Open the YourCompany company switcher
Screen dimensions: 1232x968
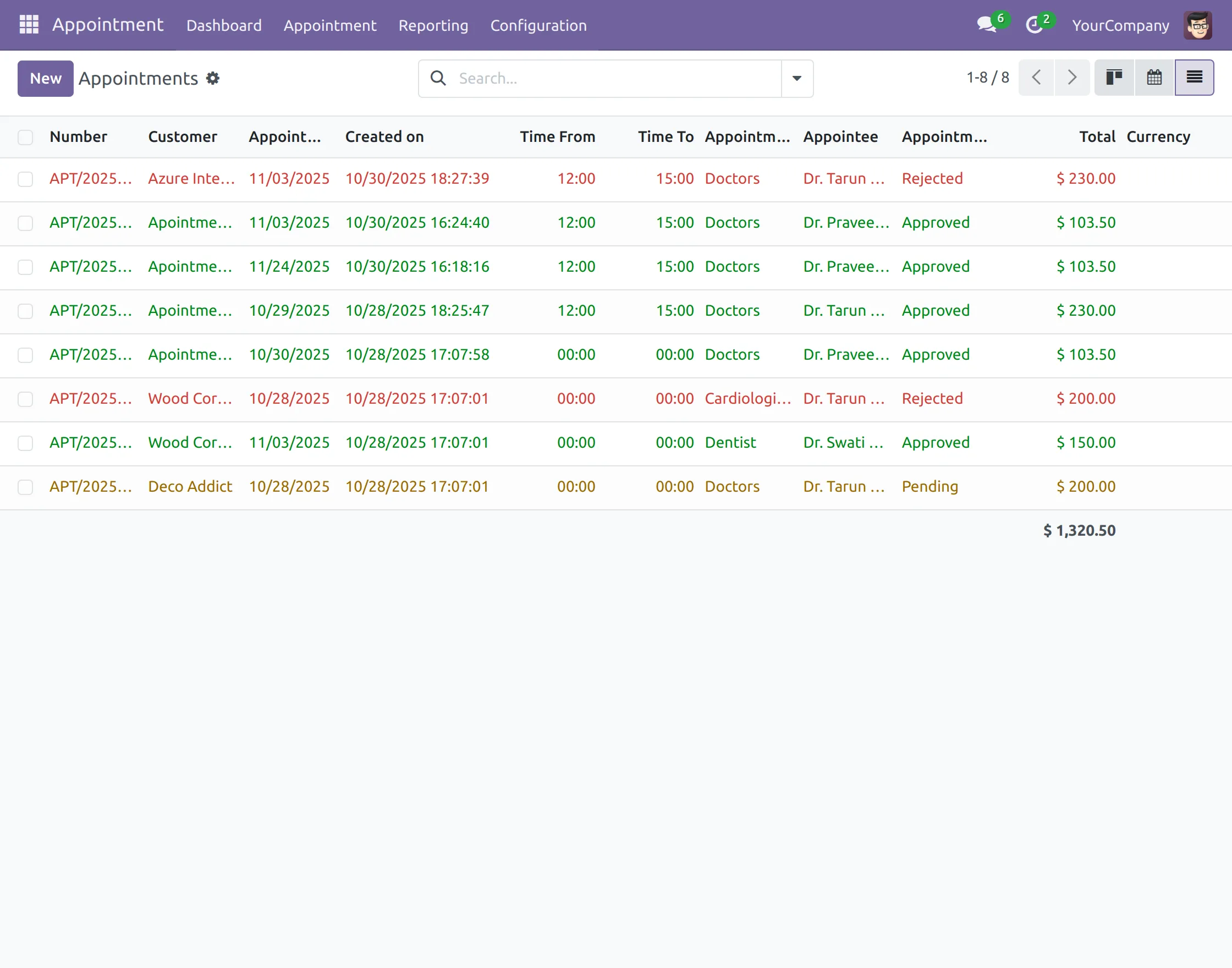pos(1120,25)
